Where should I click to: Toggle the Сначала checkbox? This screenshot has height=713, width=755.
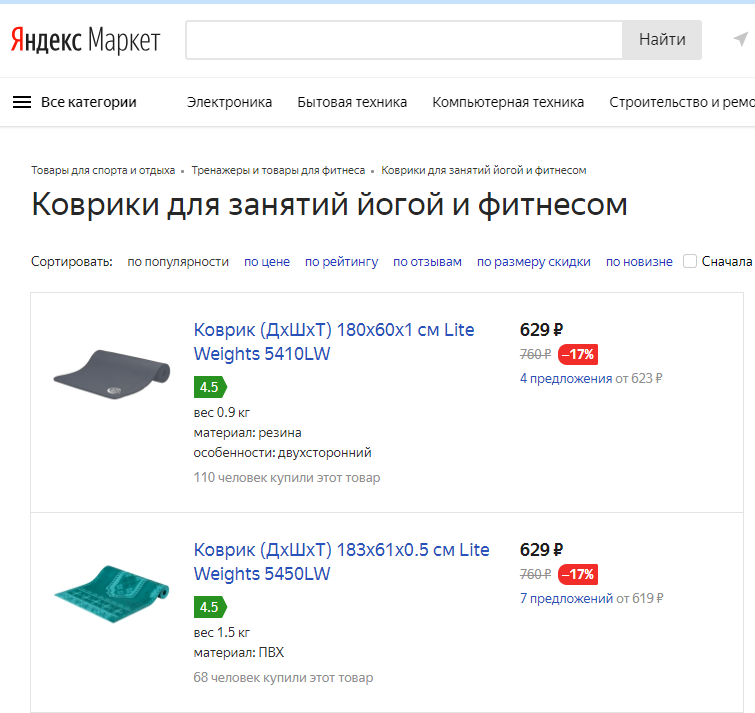pos(690,261)
